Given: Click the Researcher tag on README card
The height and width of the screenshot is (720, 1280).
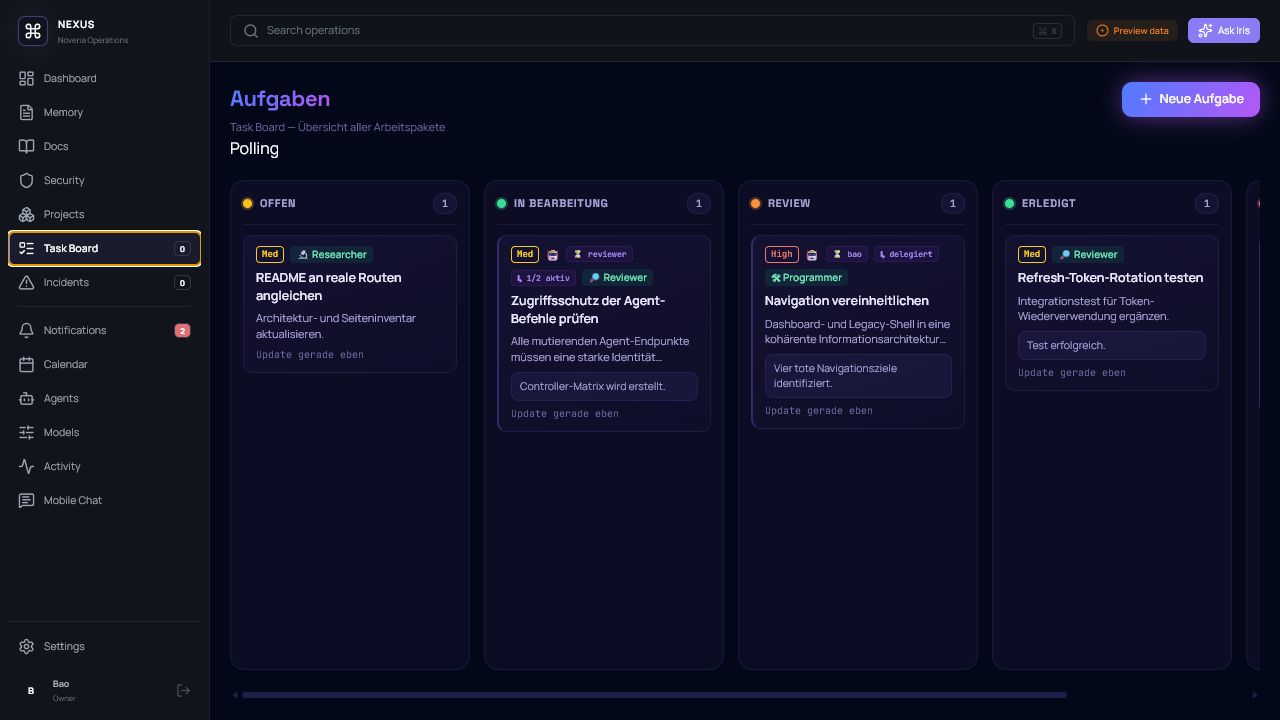Looking at the screenshot, I should coord(332,254).
